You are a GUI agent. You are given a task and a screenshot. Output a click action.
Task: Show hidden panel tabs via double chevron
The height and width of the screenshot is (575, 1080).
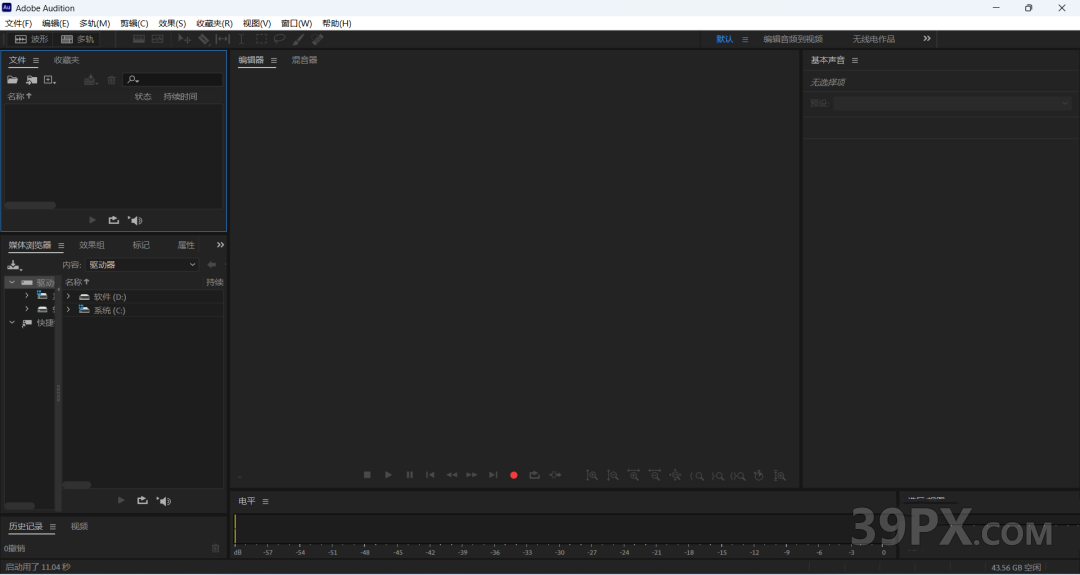(x=220, y=244)
